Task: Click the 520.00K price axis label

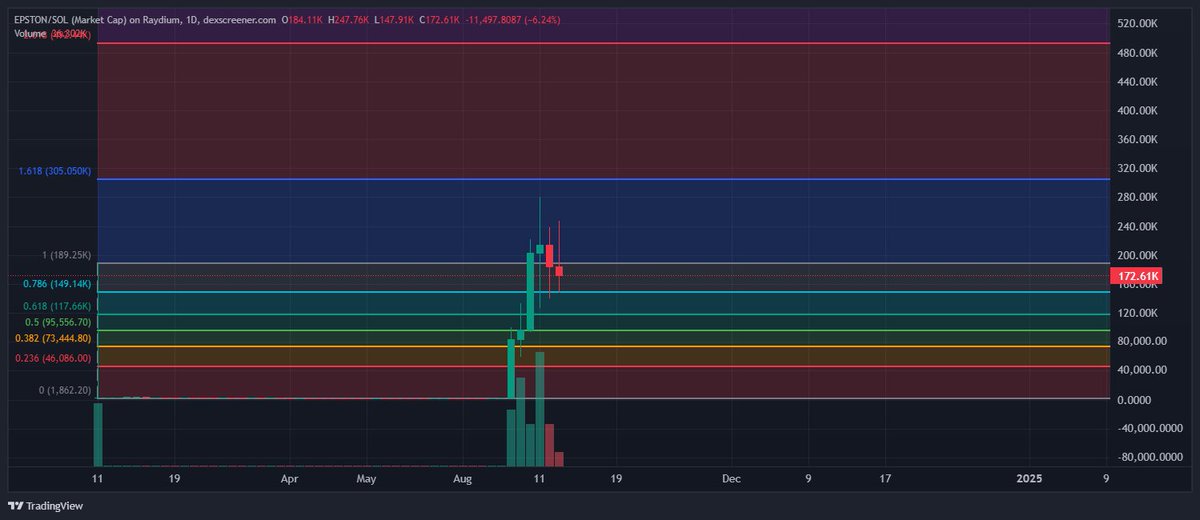Action: [x=1139, y=23]
